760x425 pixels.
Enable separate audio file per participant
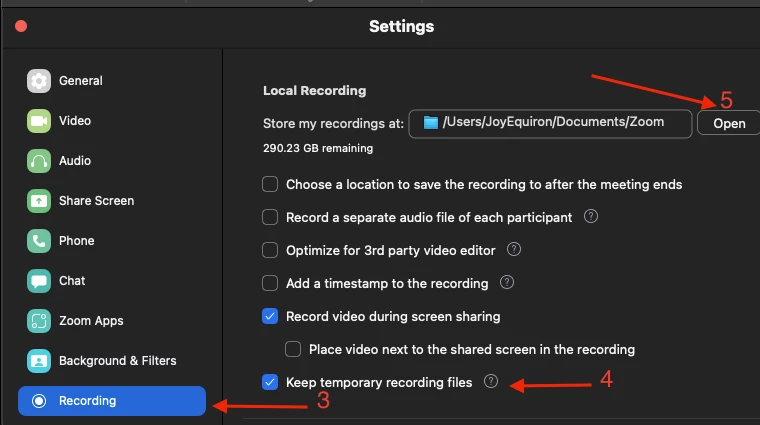point(270,217)
